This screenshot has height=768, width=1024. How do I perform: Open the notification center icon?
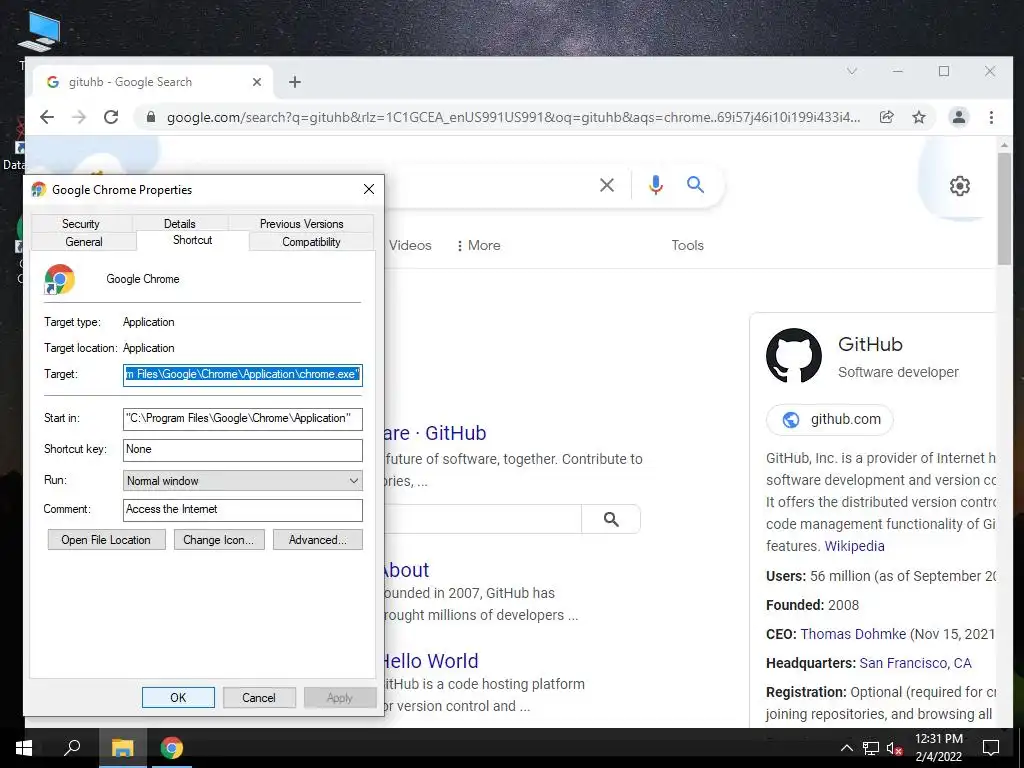click(x=991, y=748)
